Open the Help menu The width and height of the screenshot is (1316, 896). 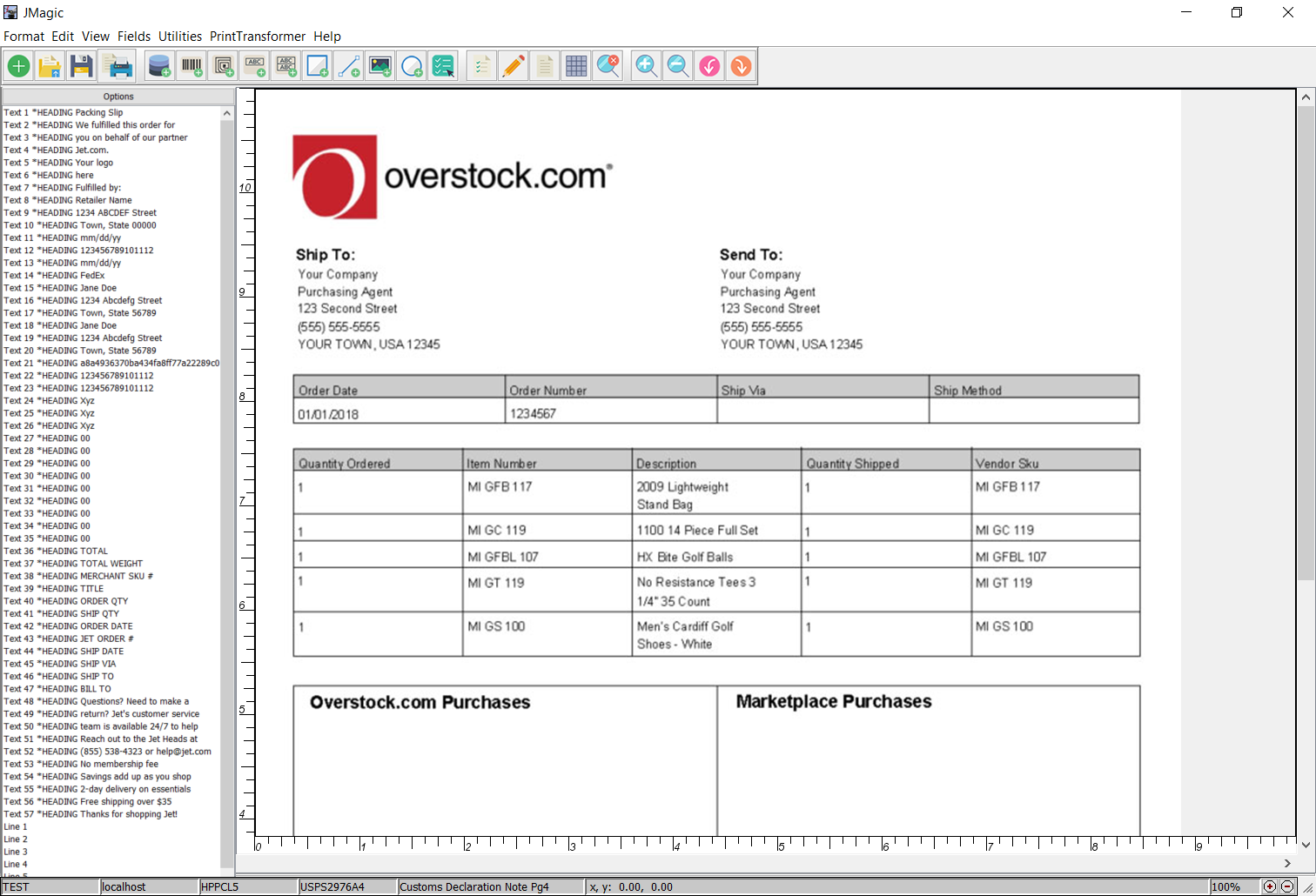coord(327,37)
